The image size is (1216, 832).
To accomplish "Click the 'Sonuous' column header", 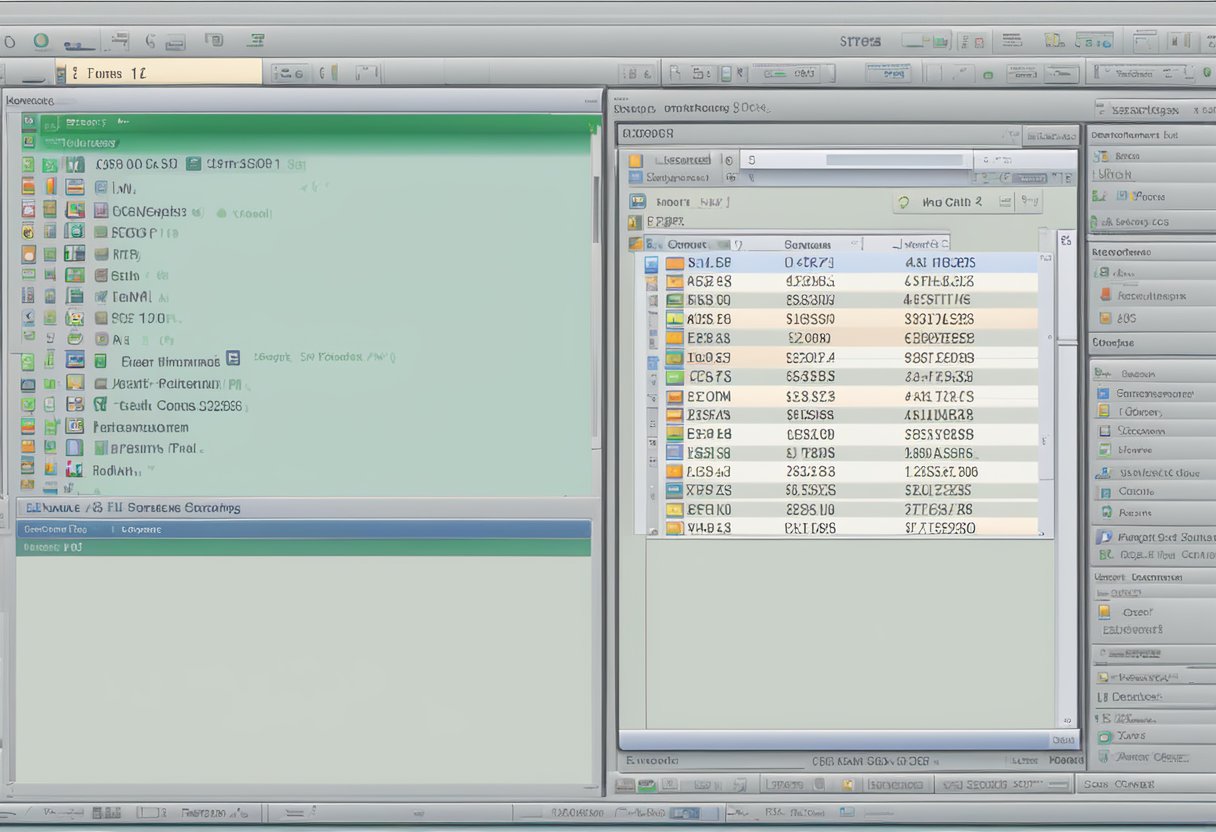I will click(808, 244).
